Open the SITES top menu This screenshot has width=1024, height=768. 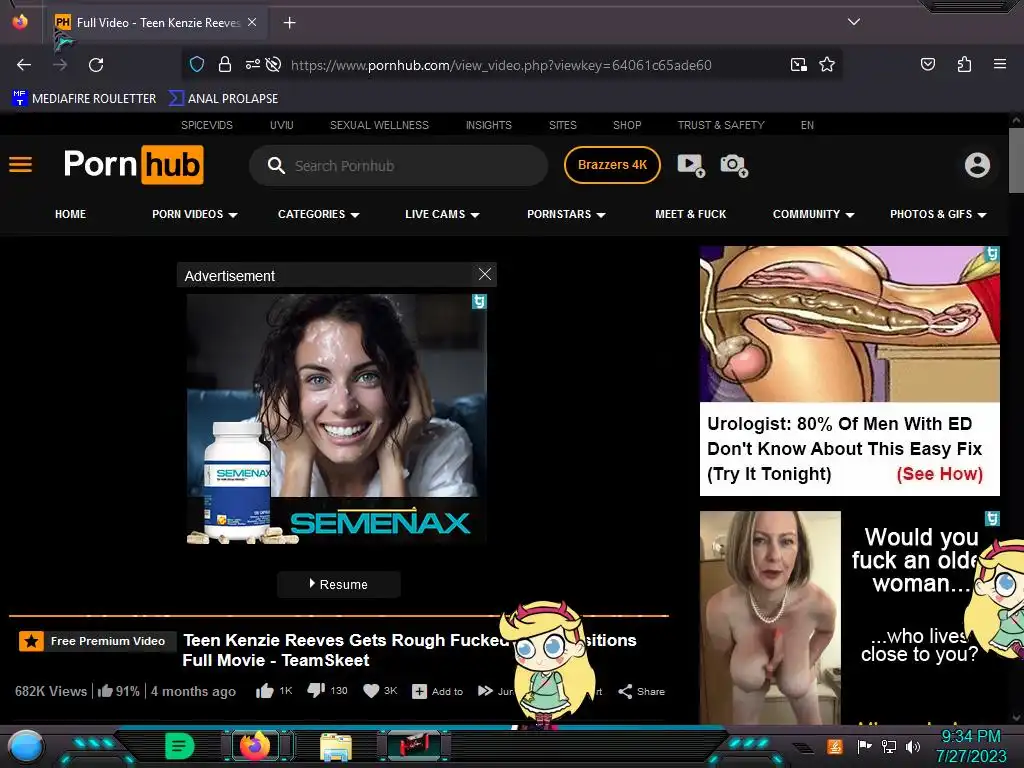(562, 125)
